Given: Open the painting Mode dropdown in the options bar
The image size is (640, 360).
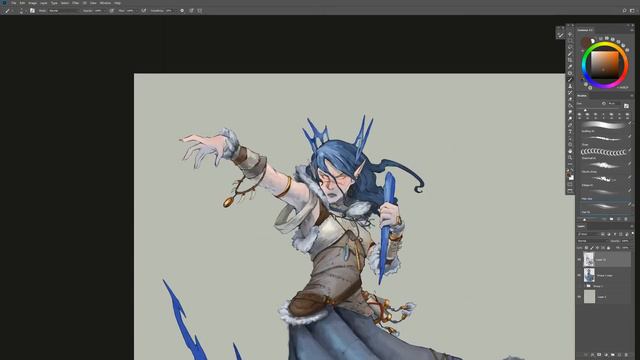Looking at the screenshot, I should [x=63, y=11].
